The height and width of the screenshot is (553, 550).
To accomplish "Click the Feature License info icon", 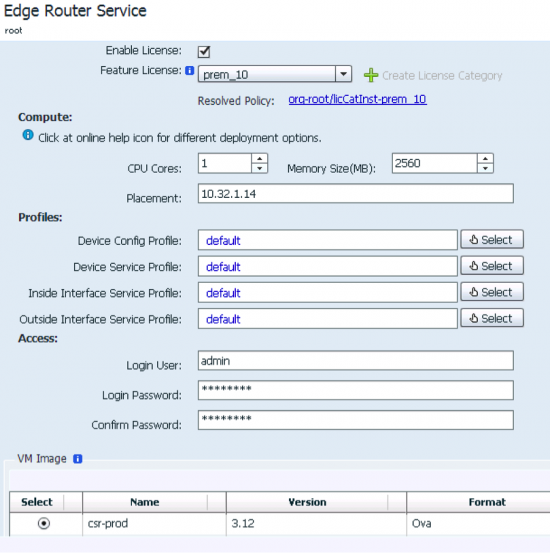I will 189,71.
